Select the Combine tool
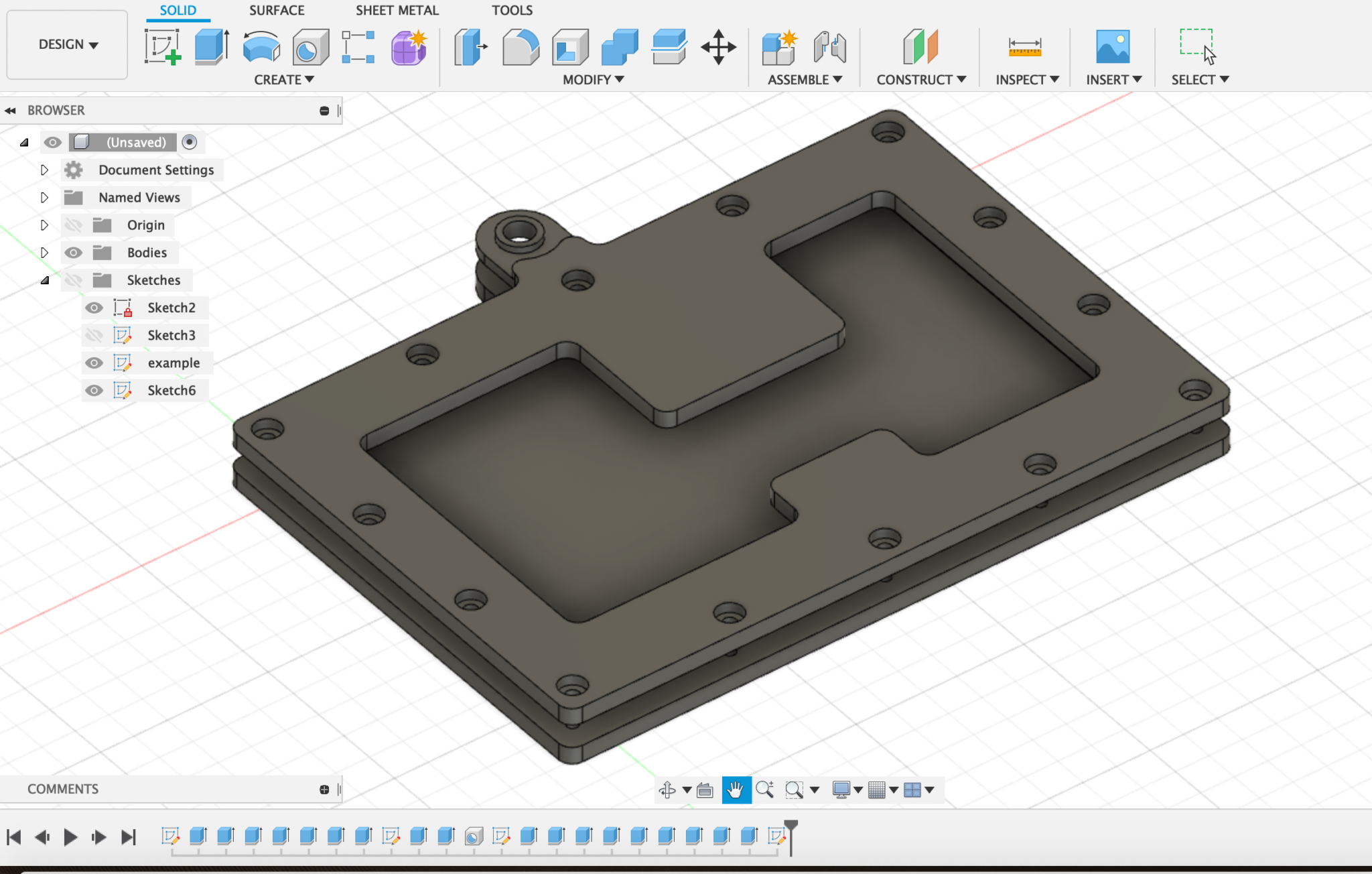The height and width of the screenshot is (874, 1372). pyautogui.click(x=620, y=47)
